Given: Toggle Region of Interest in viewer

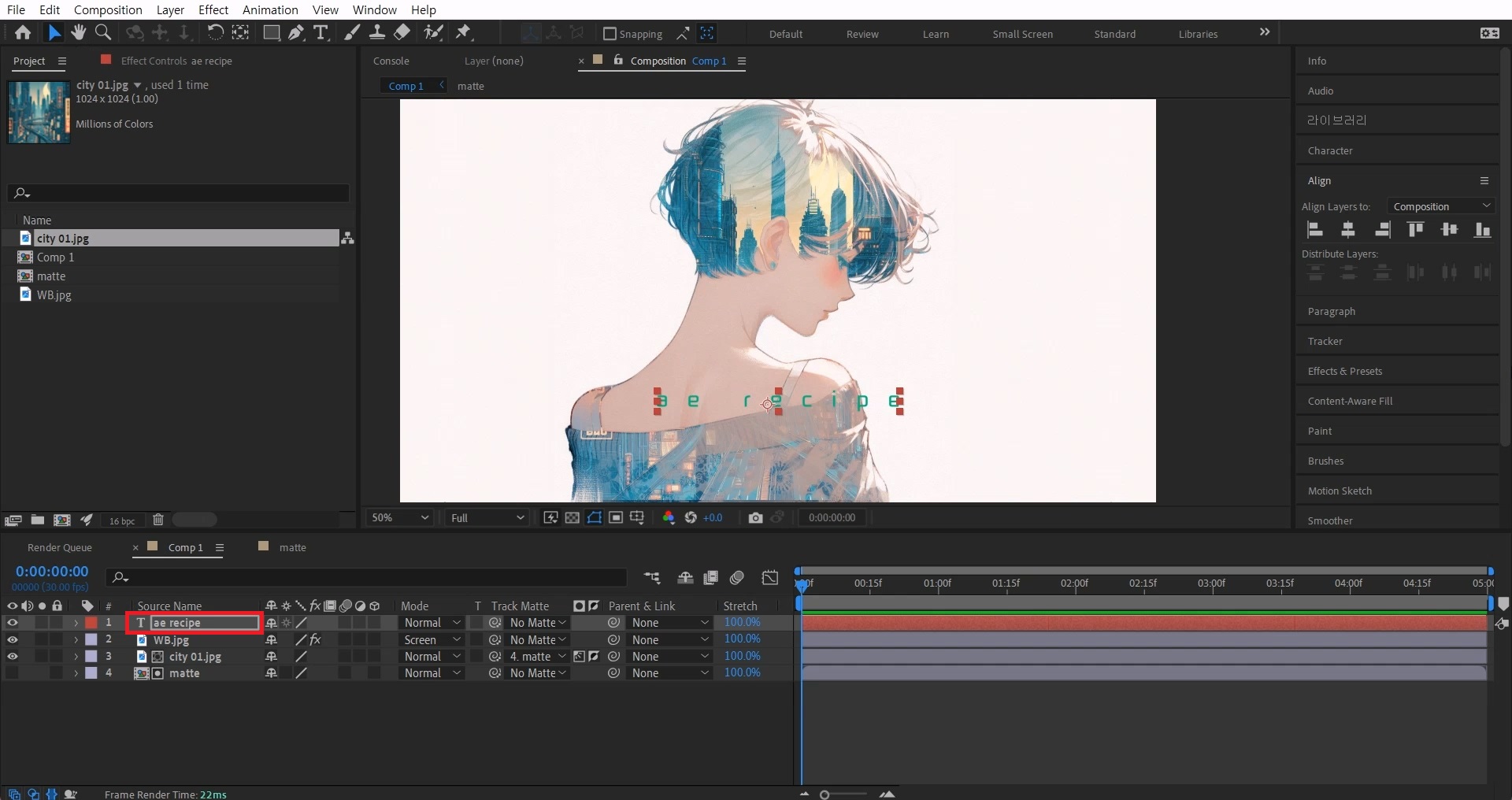Looking at the screenshot, I should (x=616, y=517).
